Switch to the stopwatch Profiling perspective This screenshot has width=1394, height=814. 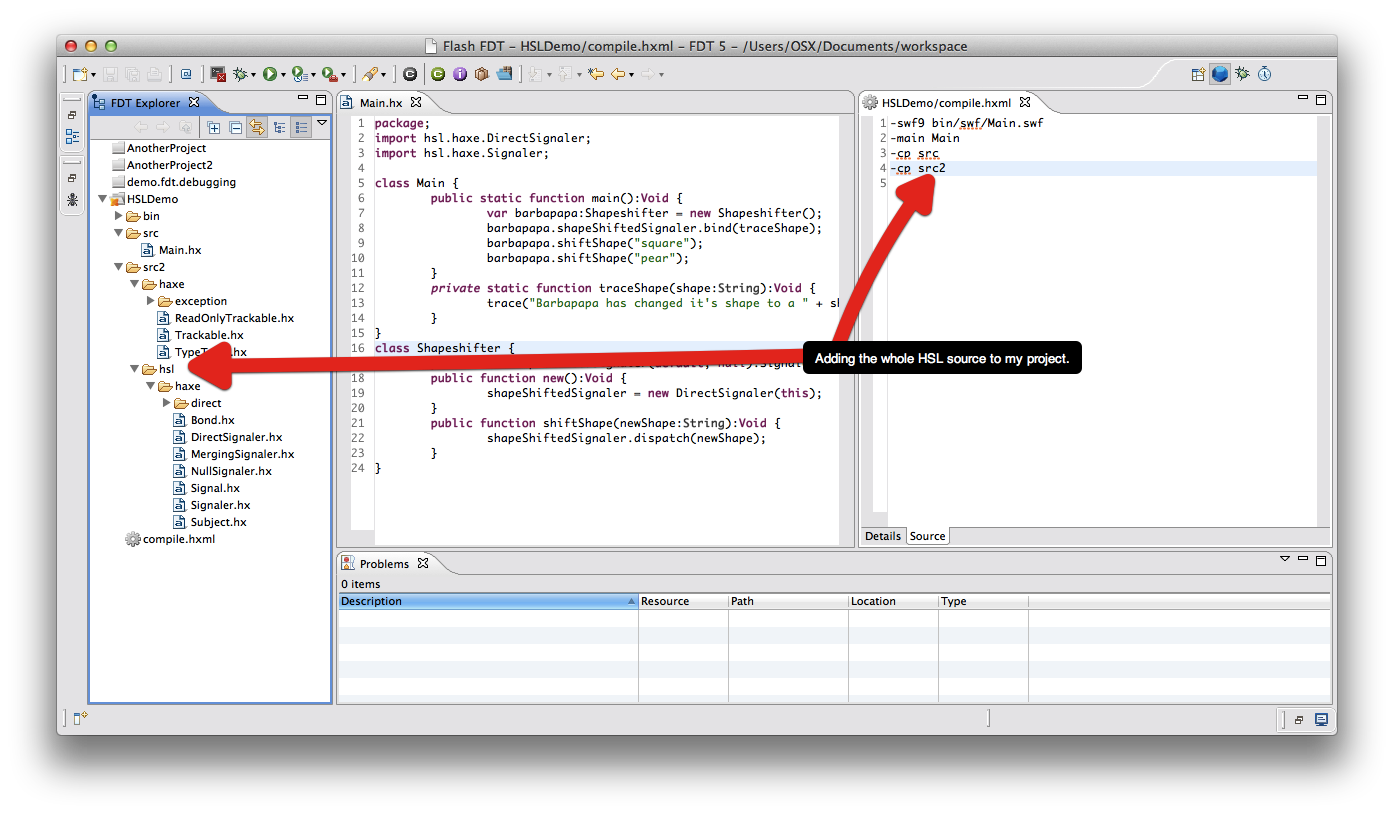coord(1264,74)
